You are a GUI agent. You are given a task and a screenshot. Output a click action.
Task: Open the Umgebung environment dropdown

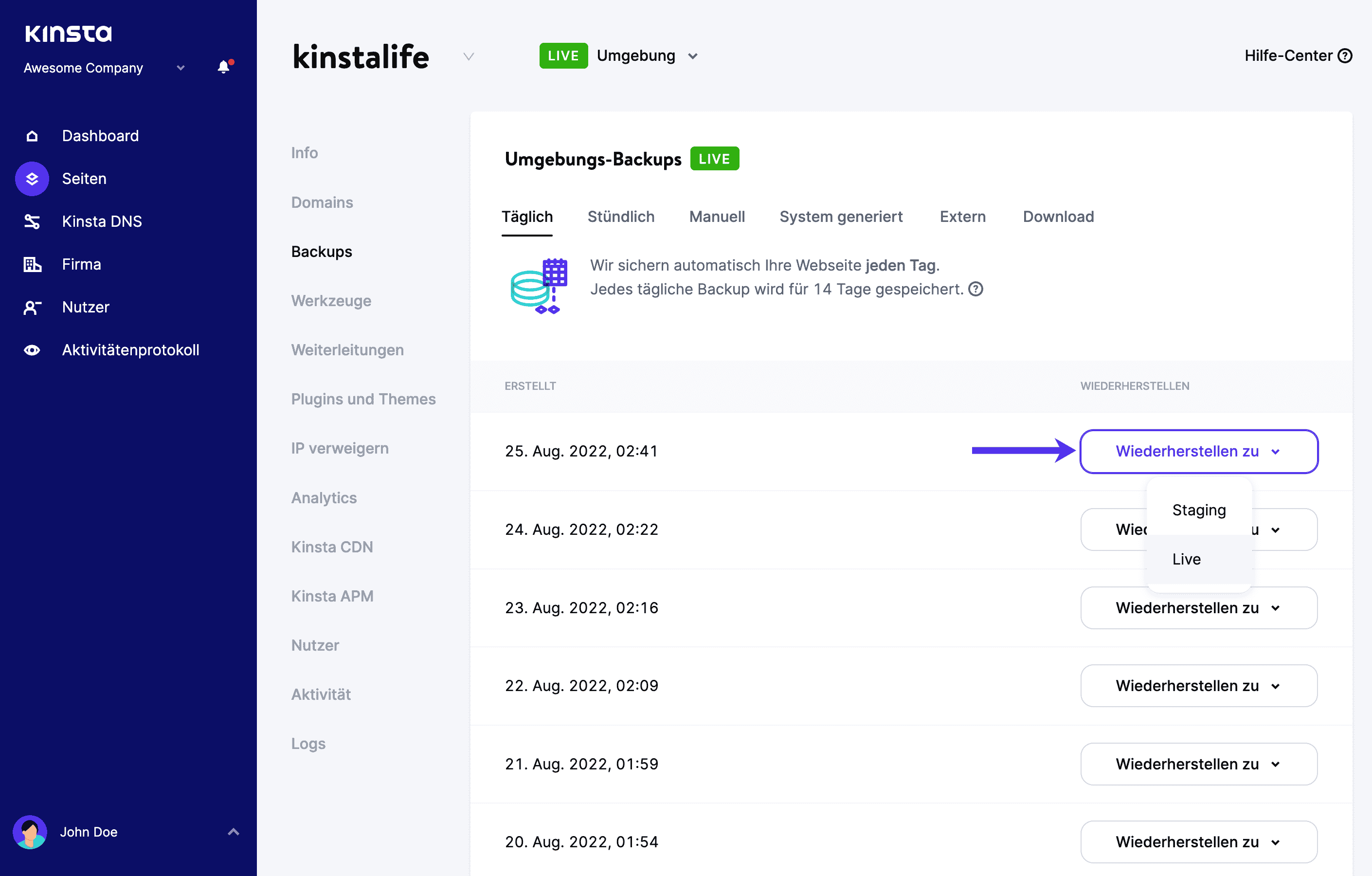(693, 56)
